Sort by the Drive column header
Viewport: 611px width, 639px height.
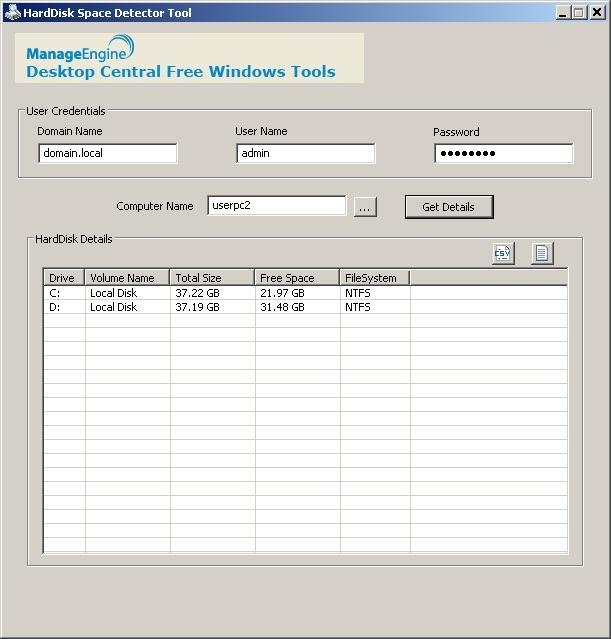(x=64, y=278)
